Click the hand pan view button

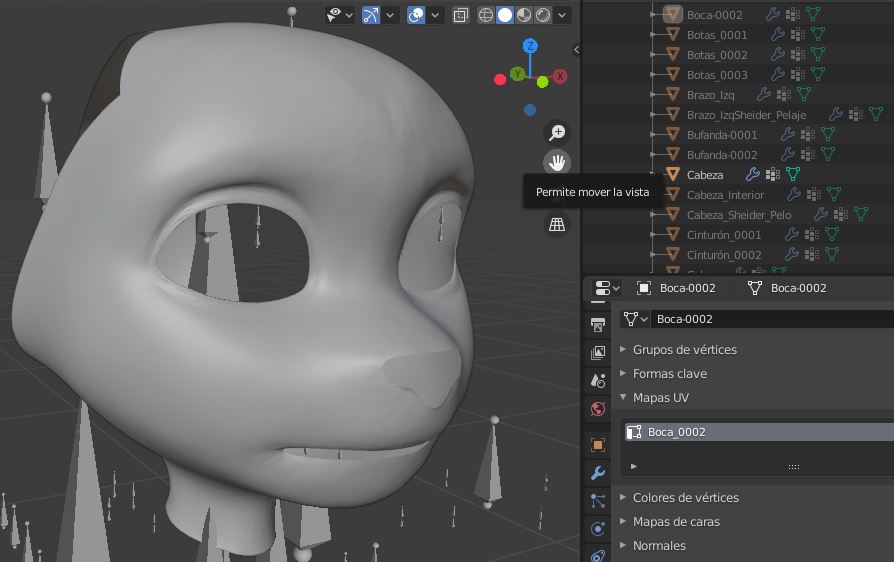pos(557,163)
